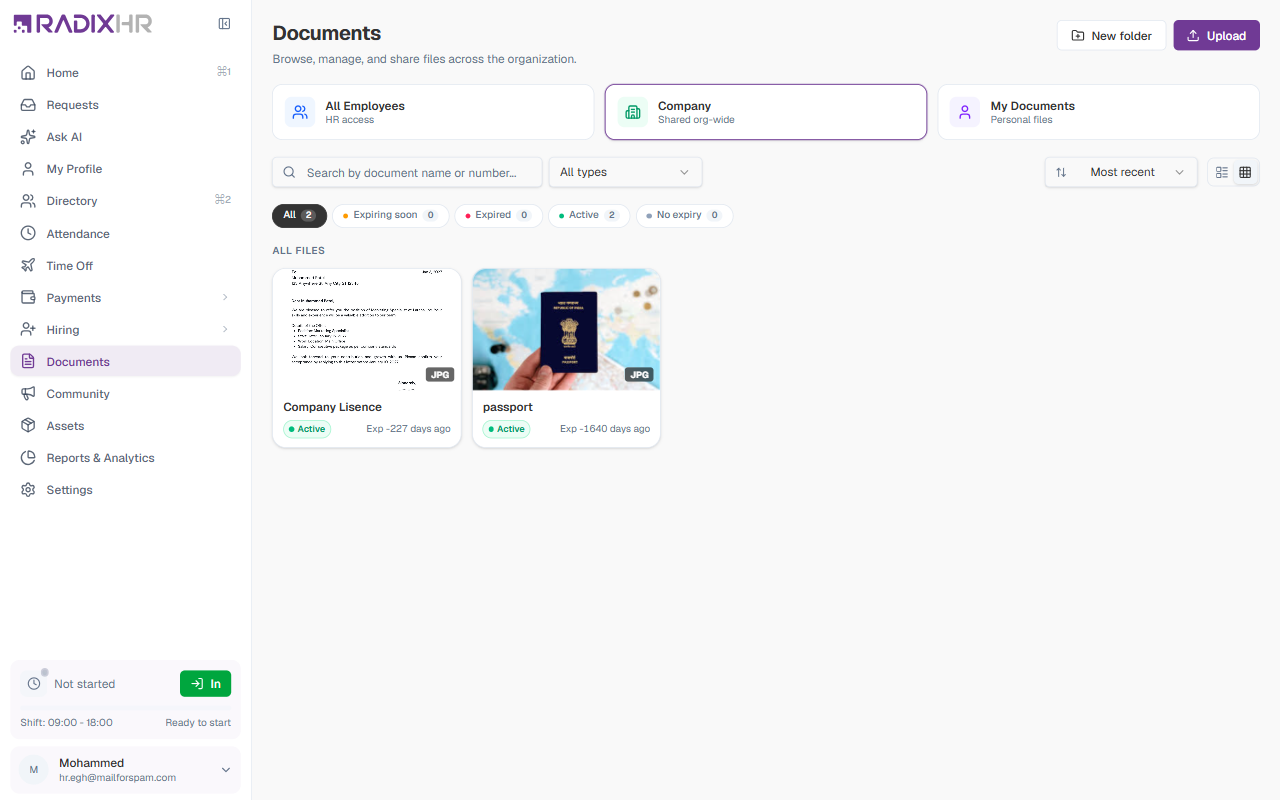Open the Company Lisence document thumbnail

coord(367,329)
